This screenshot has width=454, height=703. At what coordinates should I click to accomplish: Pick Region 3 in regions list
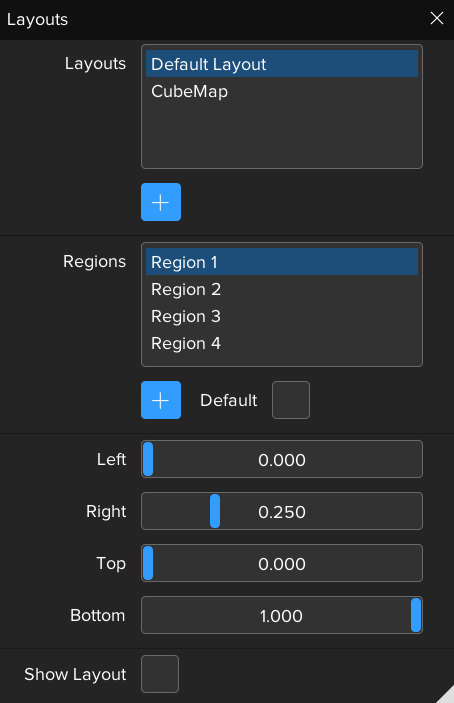tap(282, 316)
